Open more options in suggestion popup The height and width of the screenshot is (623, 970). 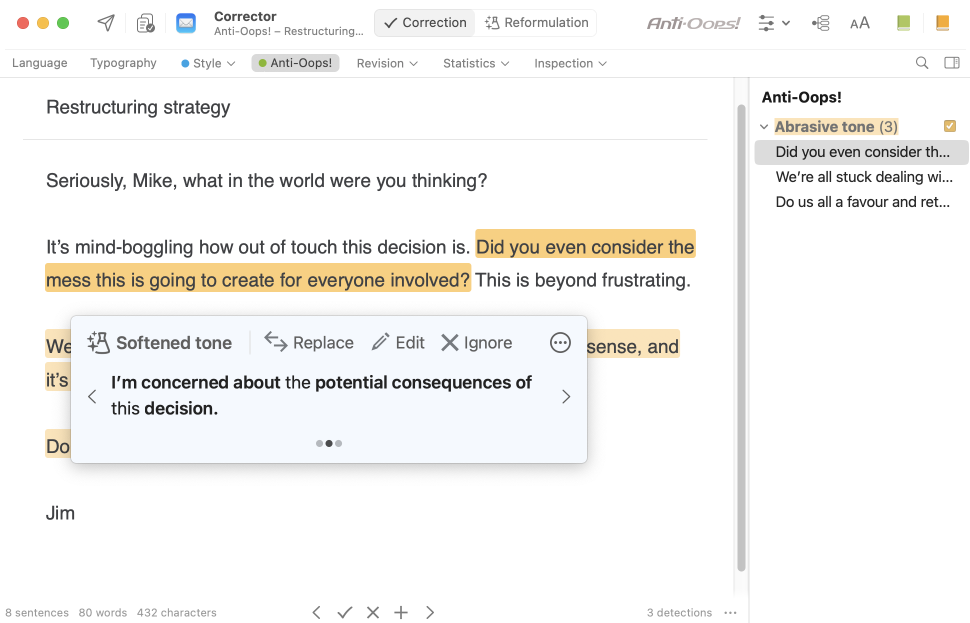click(x=560, y=343)
